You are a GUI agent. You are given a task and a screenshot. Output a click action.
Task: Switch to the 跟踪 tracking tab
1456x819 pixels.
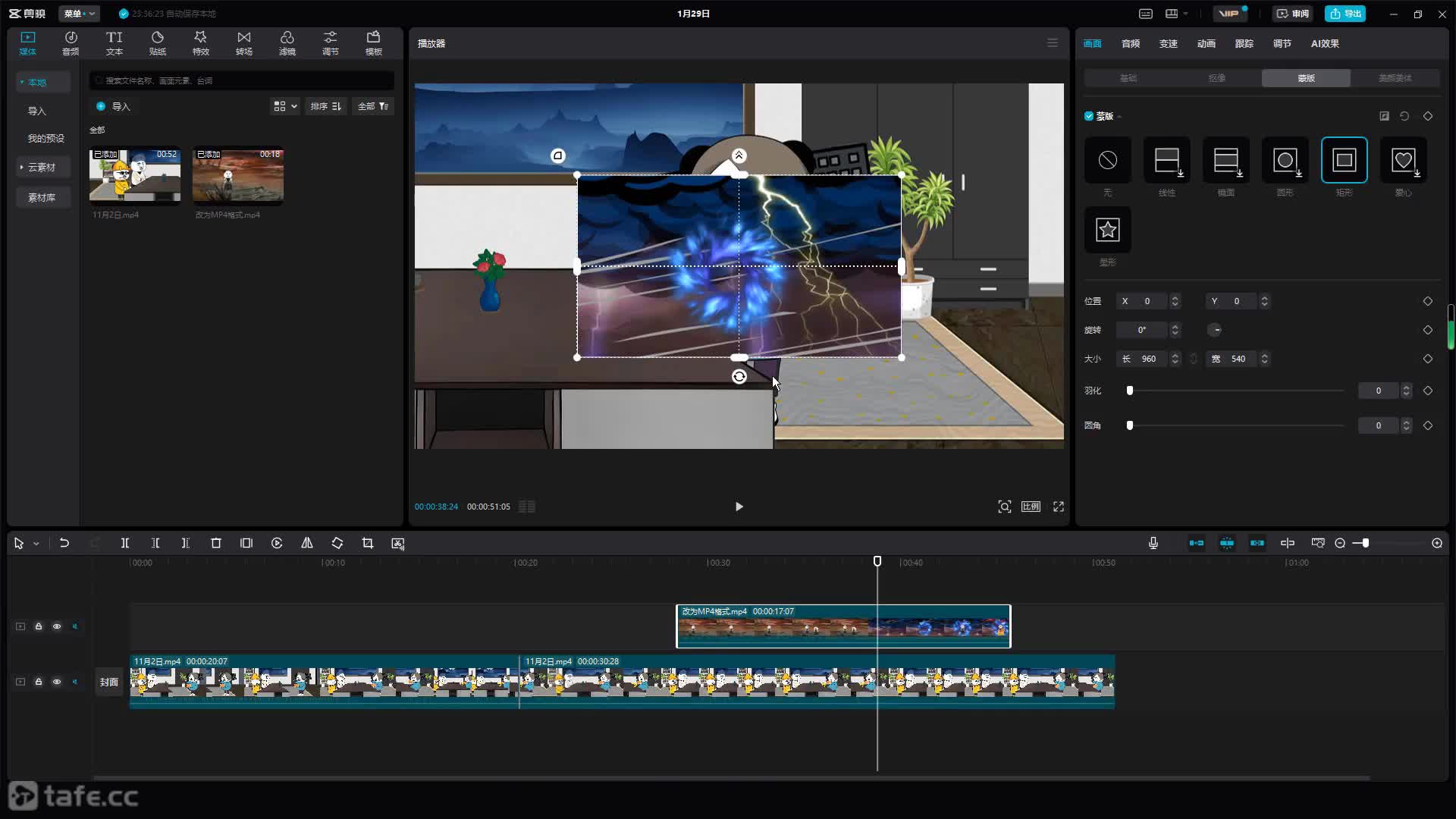click(x=1244, y=44)
